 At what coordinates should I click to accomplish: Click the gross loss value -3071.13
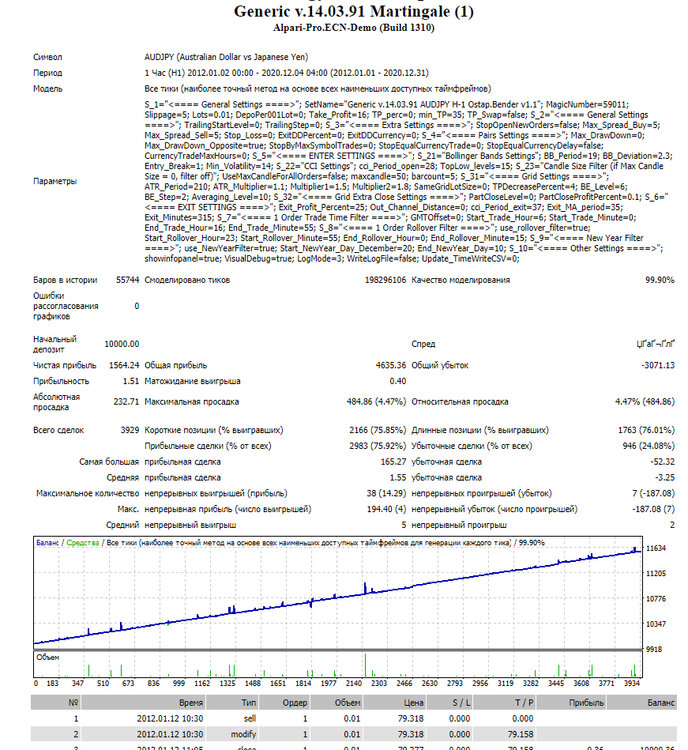658,365
